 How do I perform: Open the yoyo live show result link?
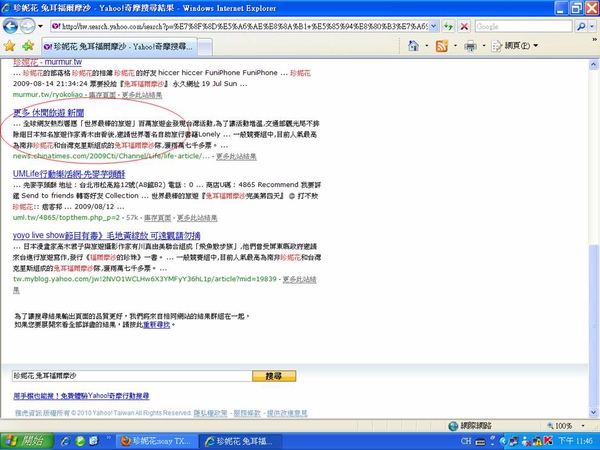coord(106,235)
